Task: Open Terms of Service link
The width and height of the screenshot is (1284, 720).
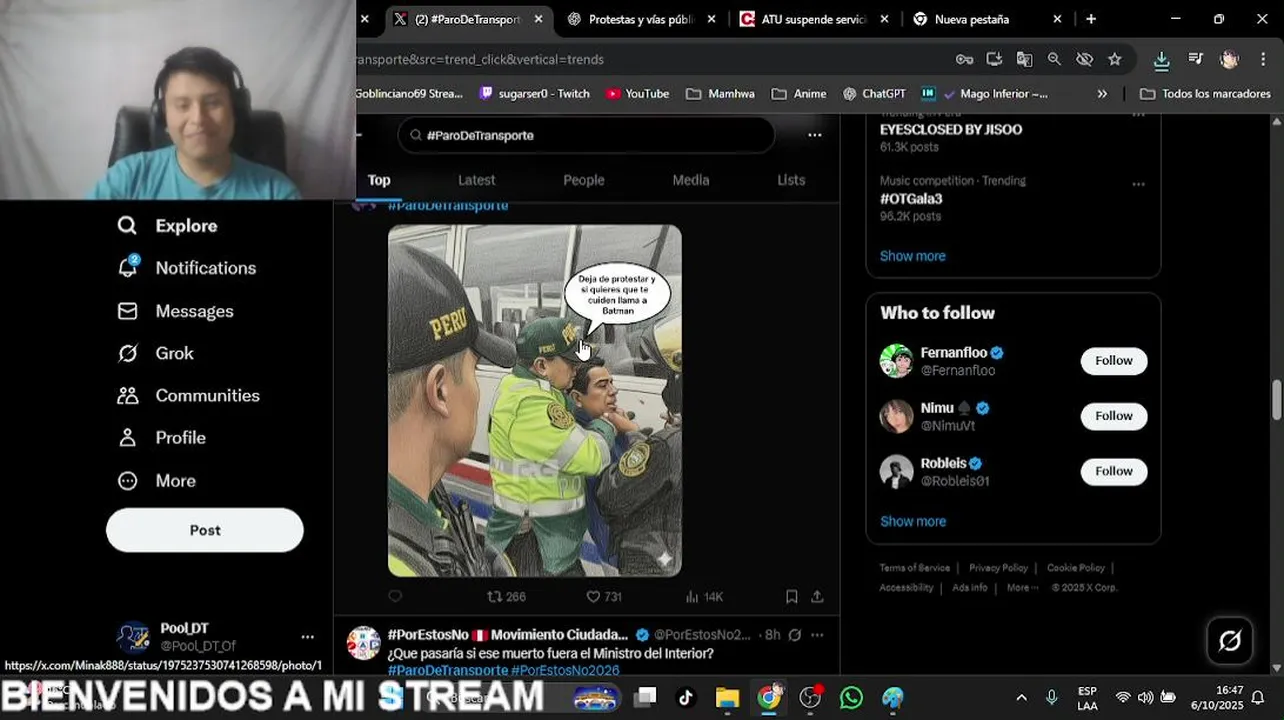Action: tap(914, 568)
